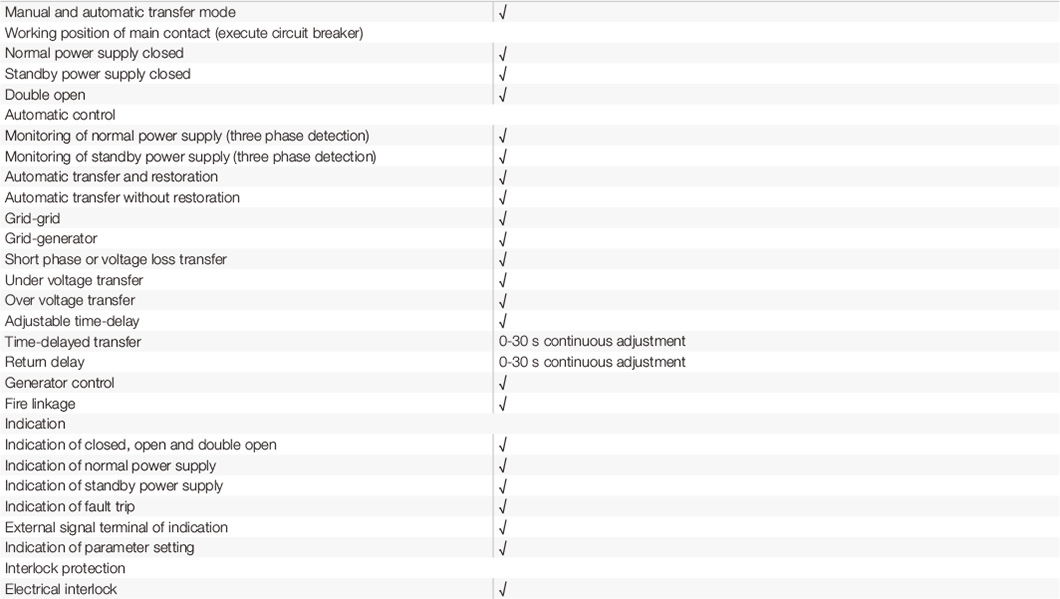Select the Working position of main contact heading
This screenshot has width=1060, height=599.
coord(184,33)
